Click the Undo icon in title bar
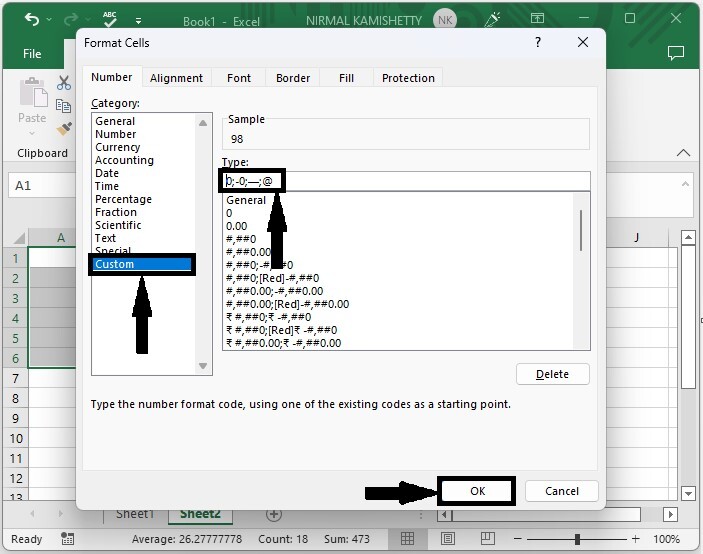The width and height of the screenshot is (703, 554). 32,19
